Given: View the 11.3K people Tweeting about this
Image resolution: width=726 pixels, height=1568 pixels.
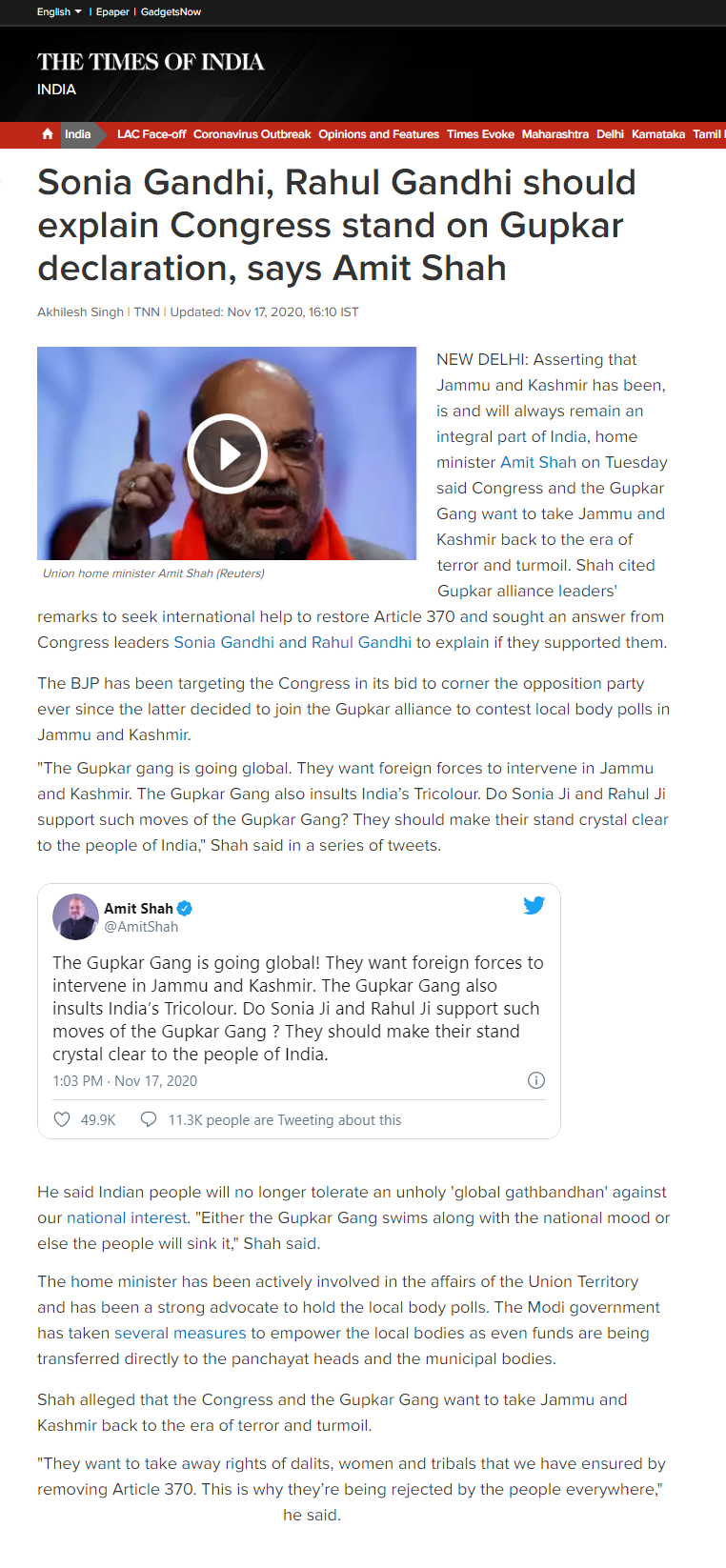Looking at the screenshot, I should click(x=285, y=1120).
